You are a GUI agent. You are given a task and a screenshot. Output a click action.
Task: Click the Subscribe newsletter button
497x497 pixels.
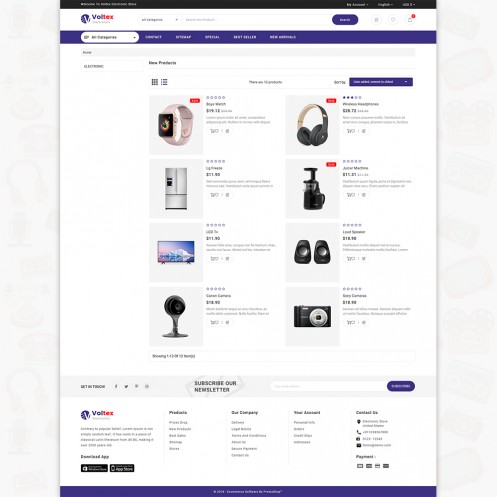point(401,386)
